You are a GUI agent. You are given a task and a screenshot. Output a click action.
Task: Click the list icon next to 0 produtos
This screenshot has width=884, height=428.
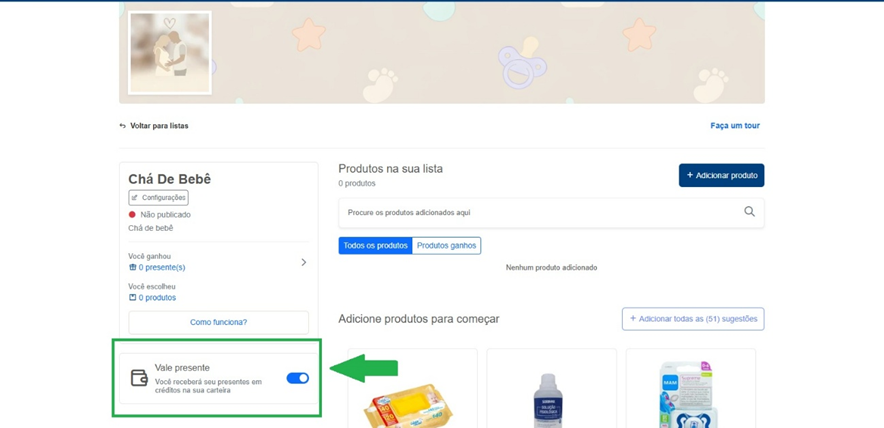(x=133, y=298)
